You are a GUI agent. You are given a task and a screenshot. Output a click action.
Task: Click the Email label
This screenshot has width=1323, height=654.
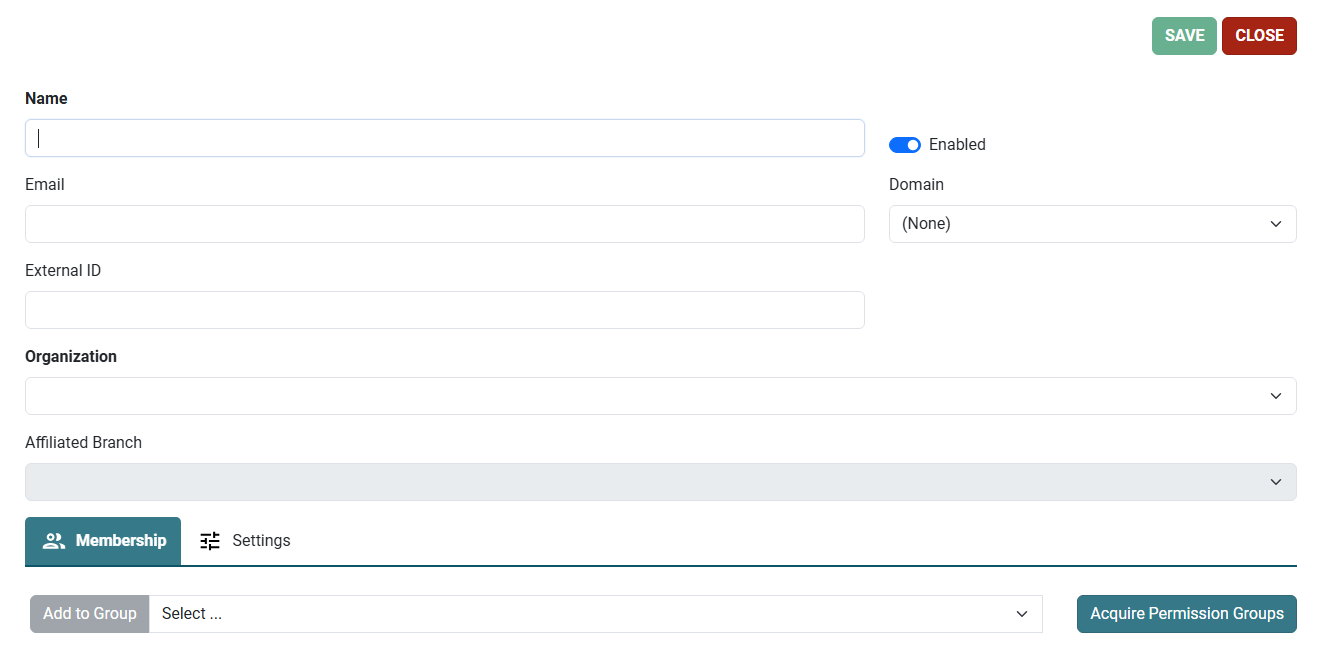(x=45, y=185)
